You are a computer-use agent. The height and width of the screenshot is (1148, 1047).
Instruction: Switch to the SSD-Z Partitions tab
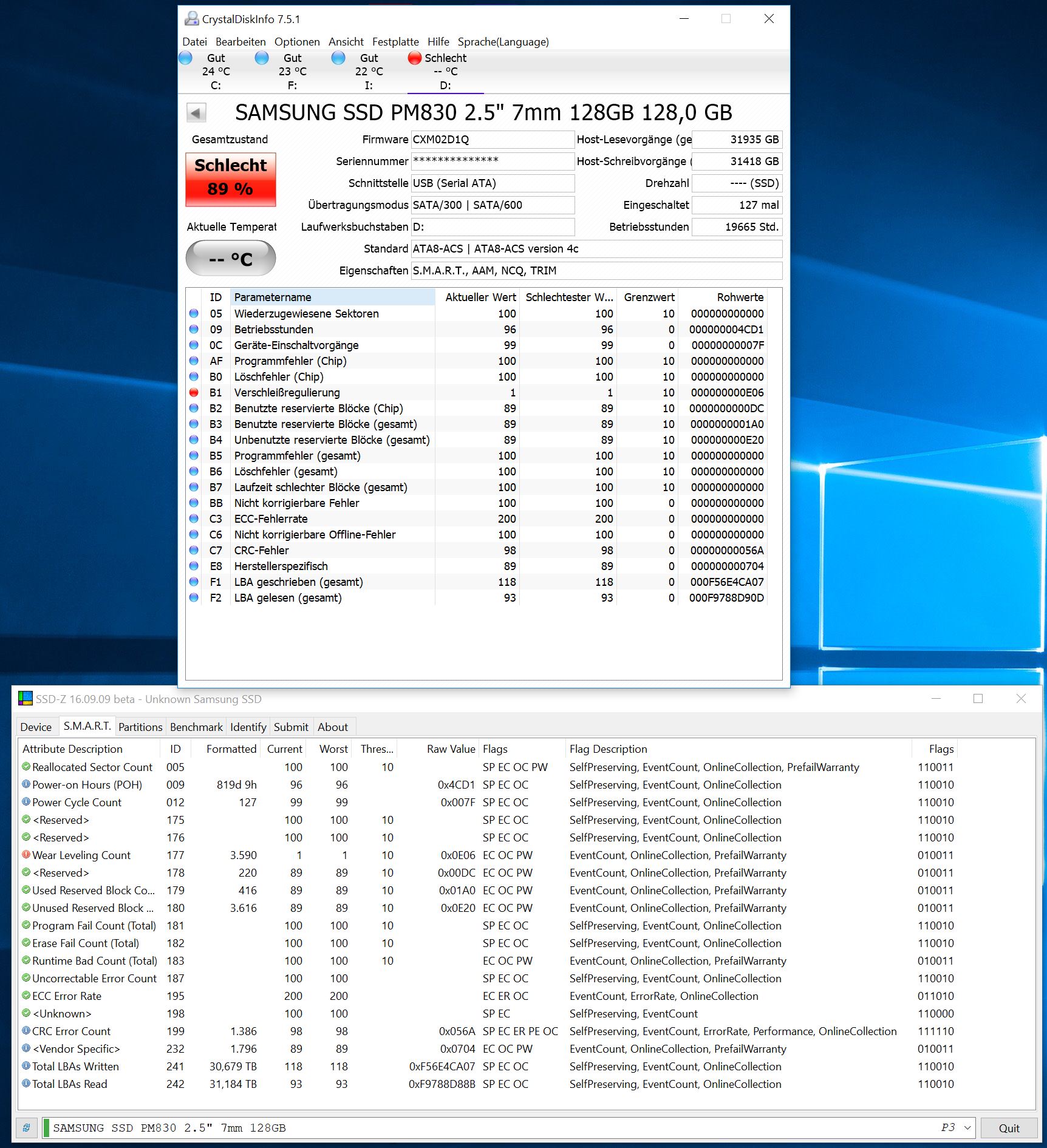tap(140, 727)
